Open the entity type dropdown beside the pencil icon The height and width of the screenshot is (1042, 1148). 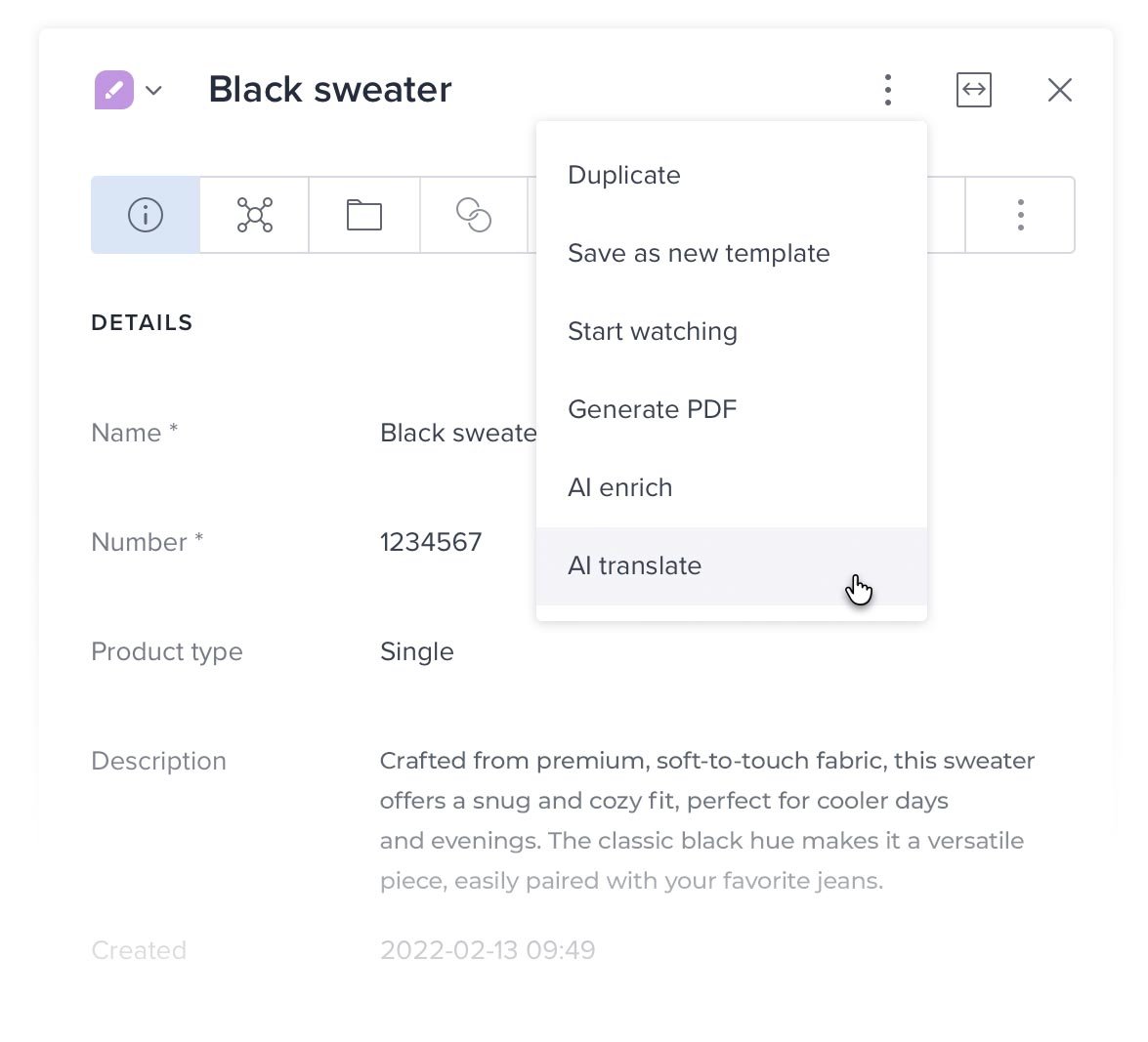[x=154, y=91]
